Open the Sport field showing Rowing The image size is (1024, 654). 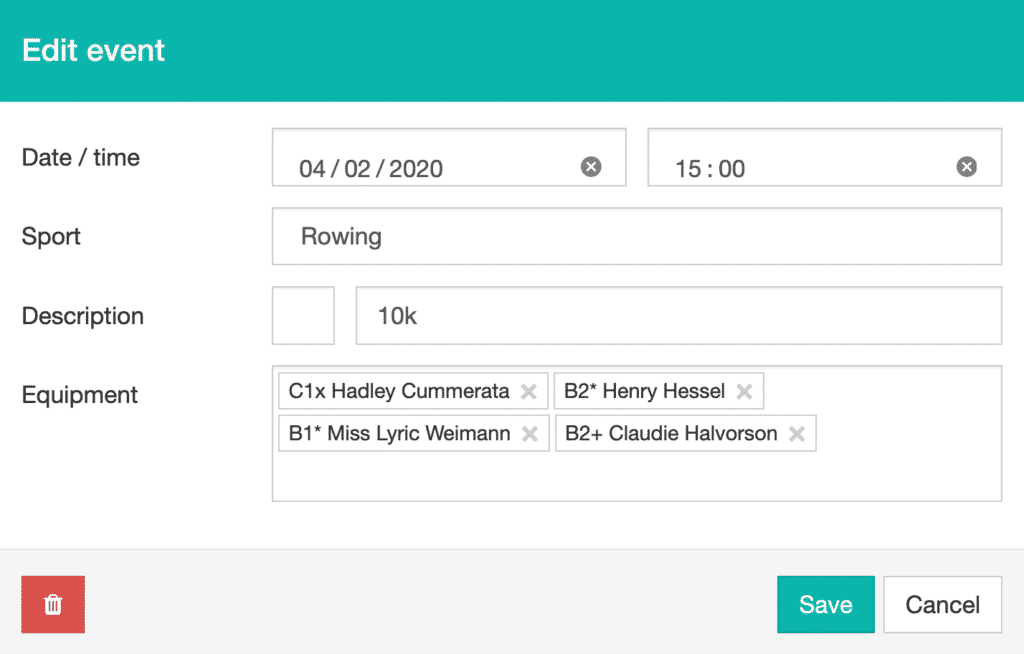[x=637, y=237]
